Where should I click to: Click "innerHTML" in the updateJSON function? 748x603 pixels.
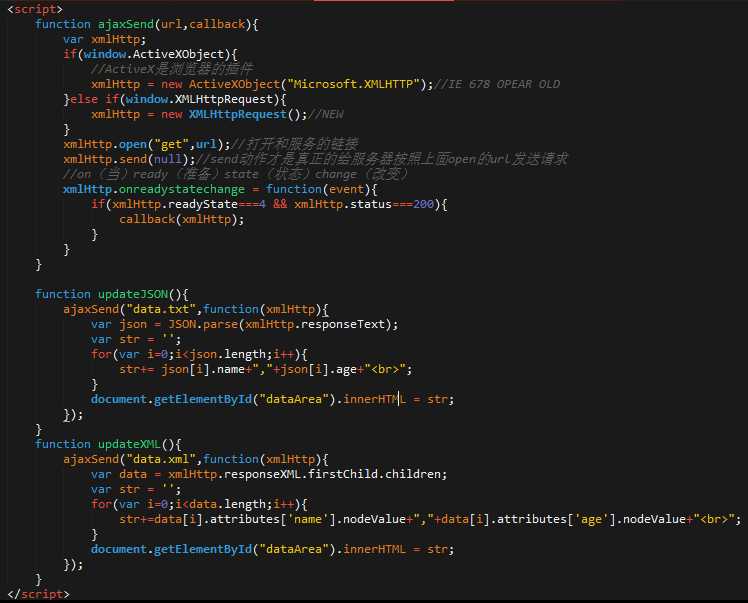pyautogui.click(x=374, y=399)
